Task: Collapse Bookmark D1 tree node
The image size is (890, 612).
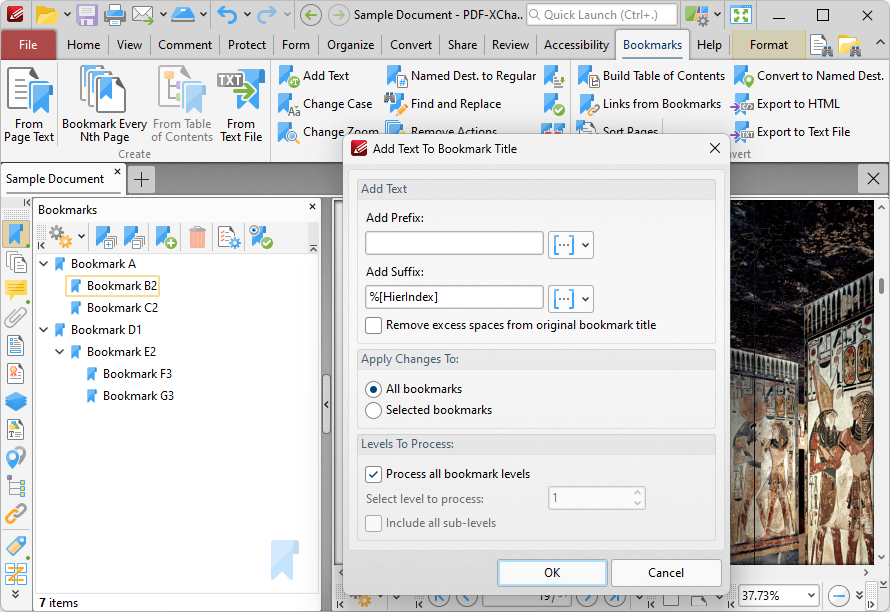Action: click(x=44, y=329)
